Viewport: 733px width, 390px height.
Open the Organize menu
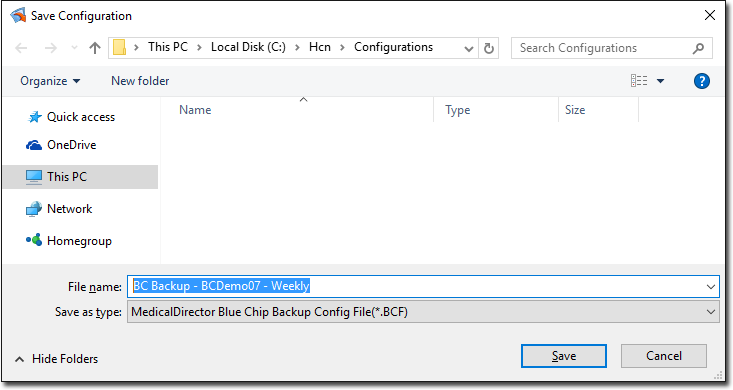pyautogui.click(x=50, y=81)
